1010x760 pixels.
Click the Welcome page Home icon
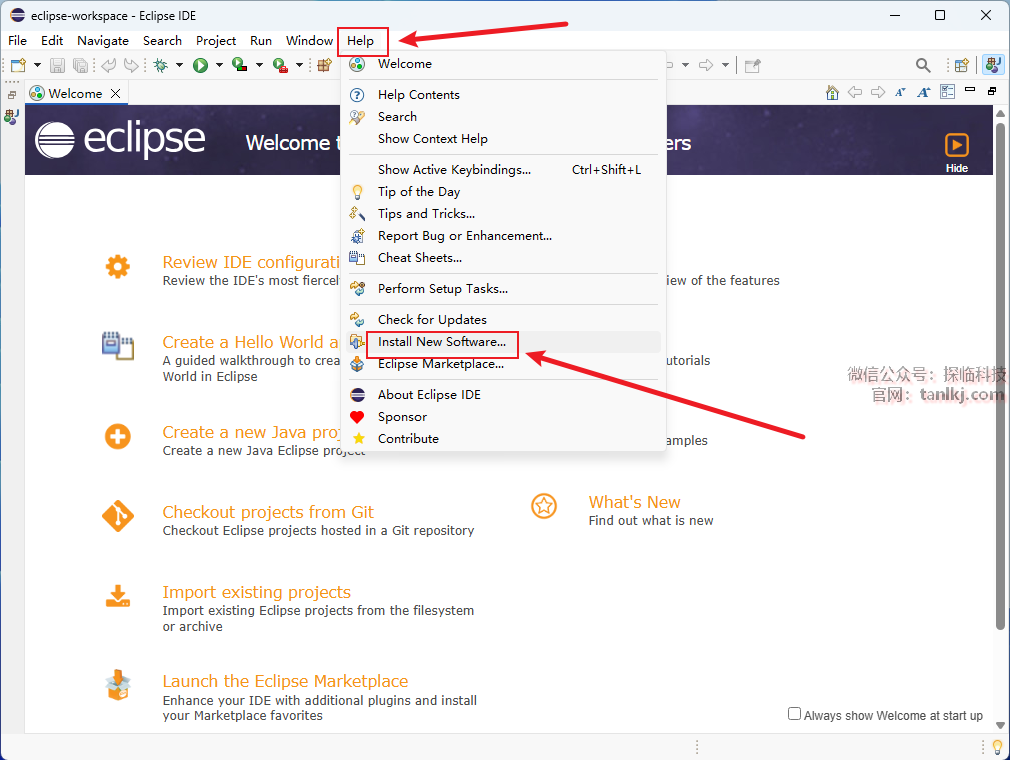coord(832,92)
